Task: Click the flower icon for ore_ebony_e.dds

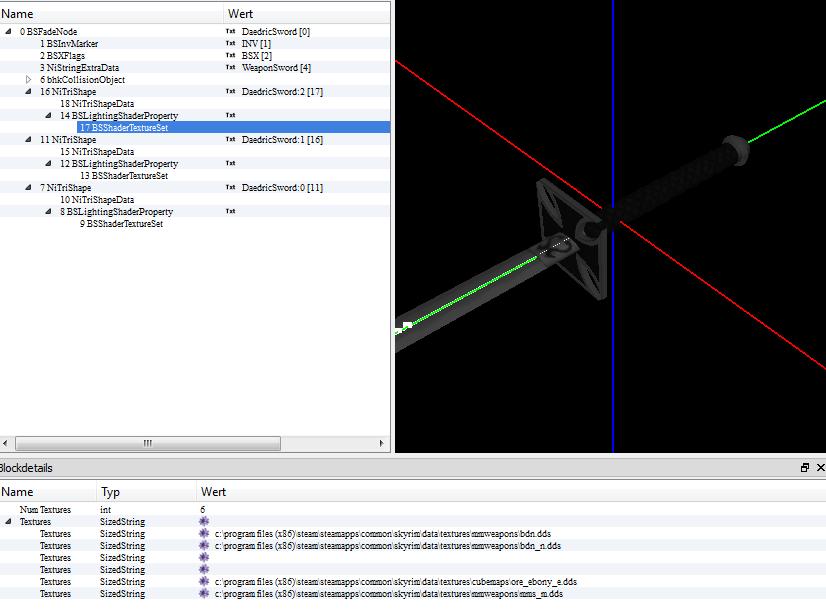Action: (x=204, y=582)
